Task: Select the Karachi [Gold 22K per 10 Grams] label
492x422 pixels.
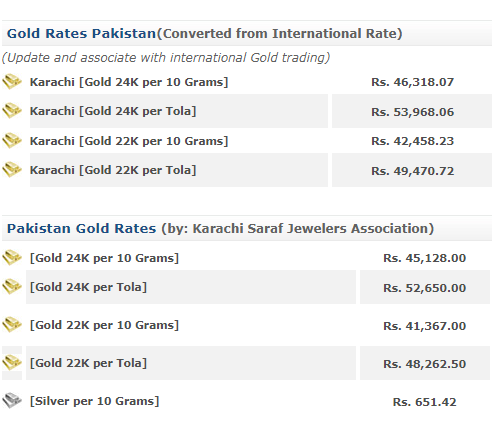Action: click(x=129, y=141)
